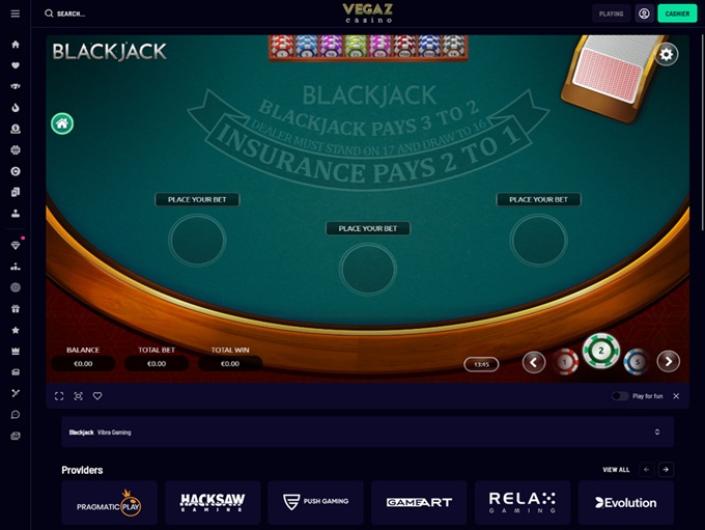The width and height of the screenshot is (705, 530).
Task: Select the green 2 chip
Action: [601, 351]
